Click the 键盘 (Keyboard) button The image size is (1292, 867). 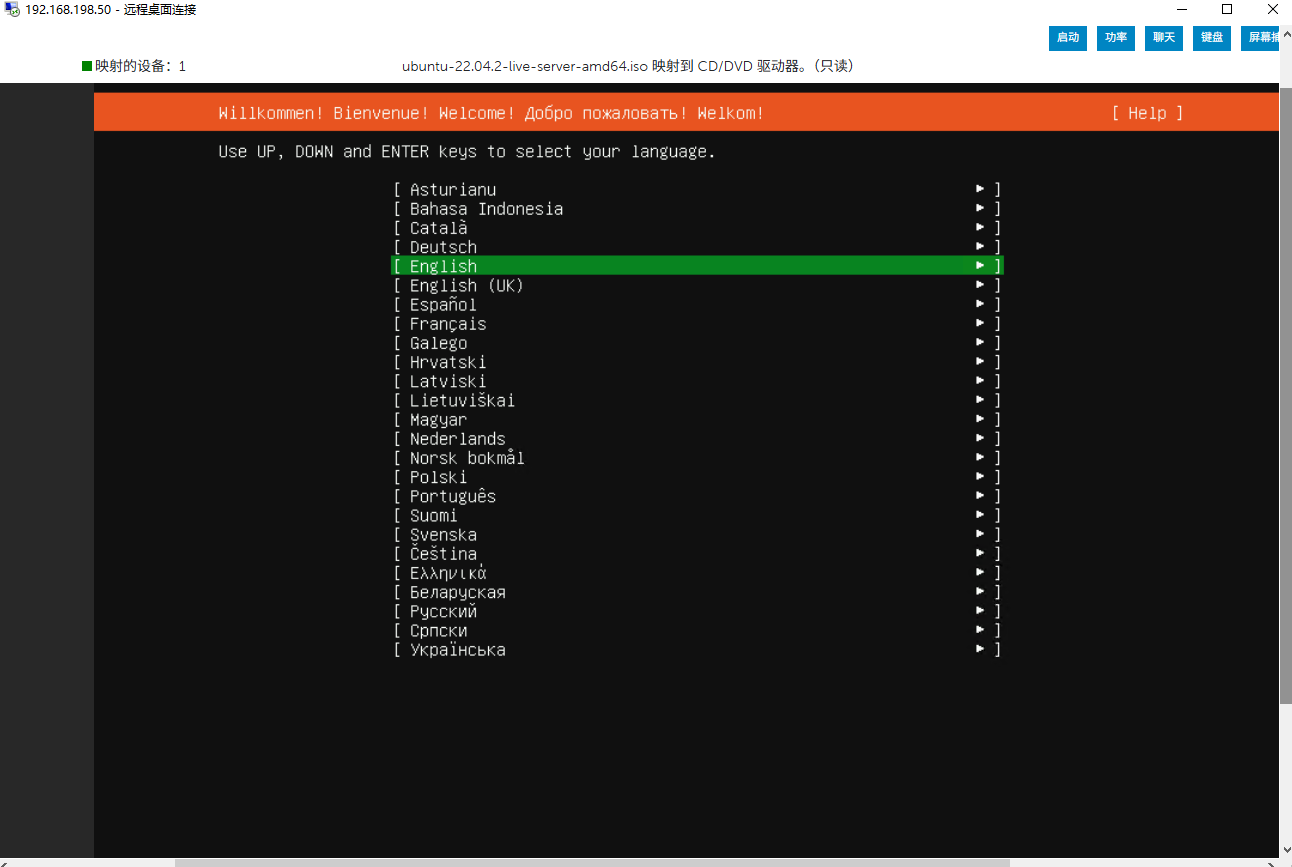click(x=1212, y=38)
